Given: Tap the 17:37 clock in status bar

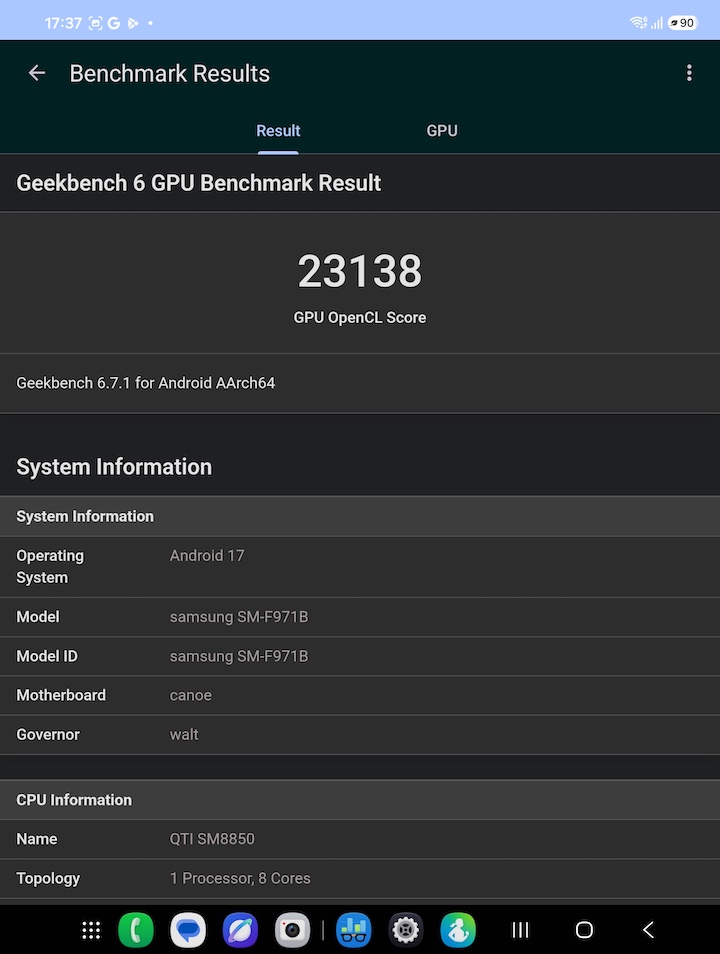Looking at the screenshot, I should tap(63, 23).
